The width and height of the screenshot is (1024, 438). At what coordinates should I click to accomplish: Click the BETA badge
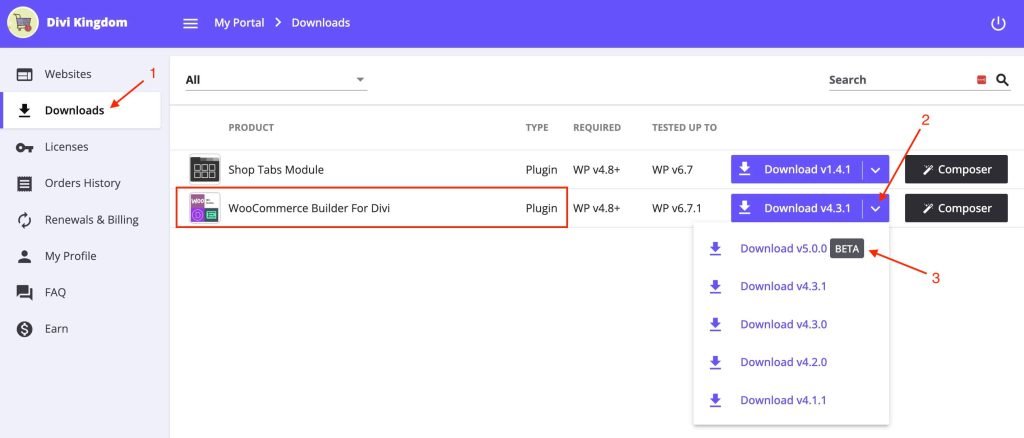click(847, 249)
